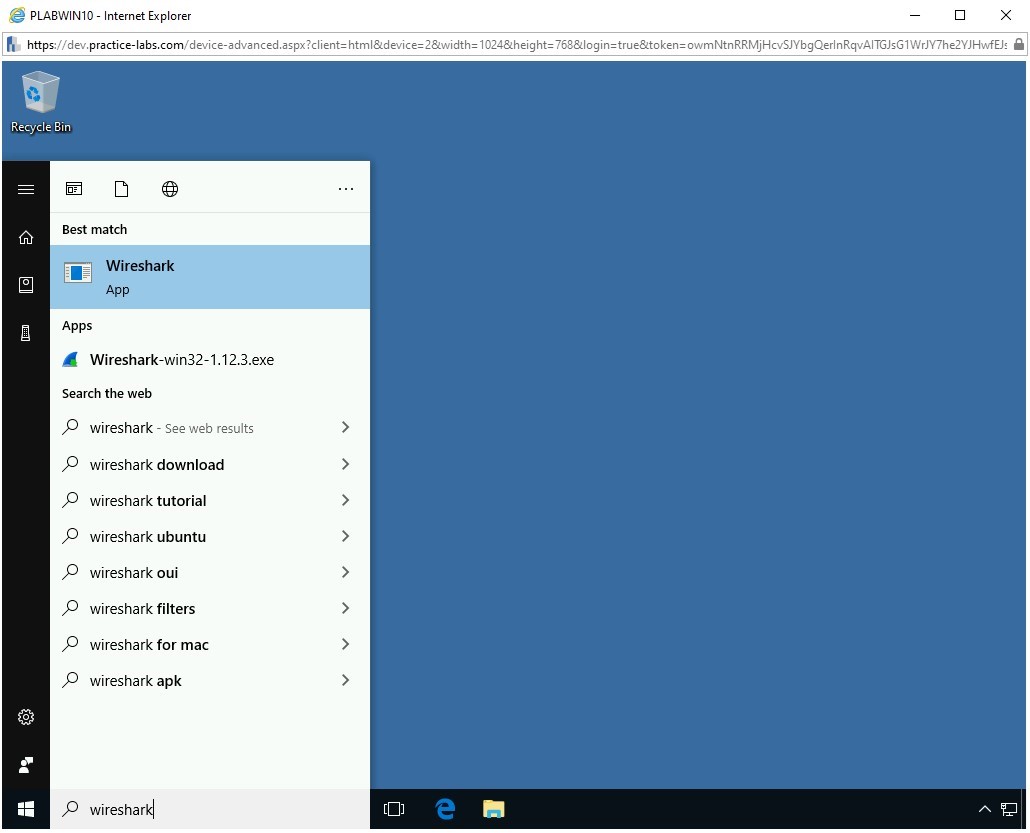The height and width of the screenshot is (833, 1030).
Task: Click the hamburger menu in search panel
Action: [26, 189]
